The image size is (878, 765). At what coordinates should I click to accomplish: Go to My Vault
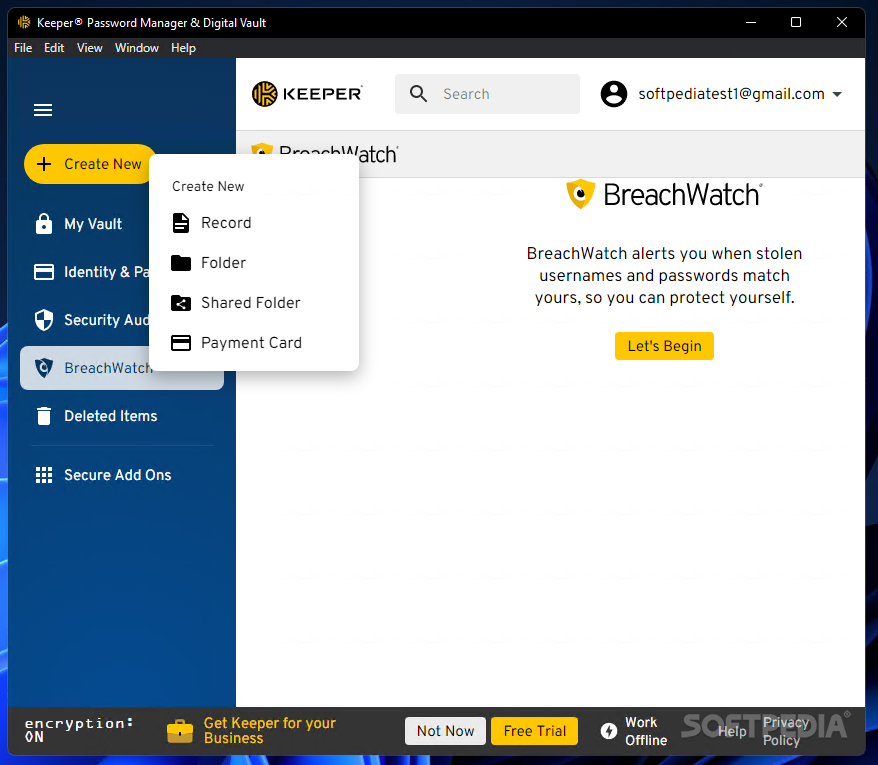(x=92, y=223)
